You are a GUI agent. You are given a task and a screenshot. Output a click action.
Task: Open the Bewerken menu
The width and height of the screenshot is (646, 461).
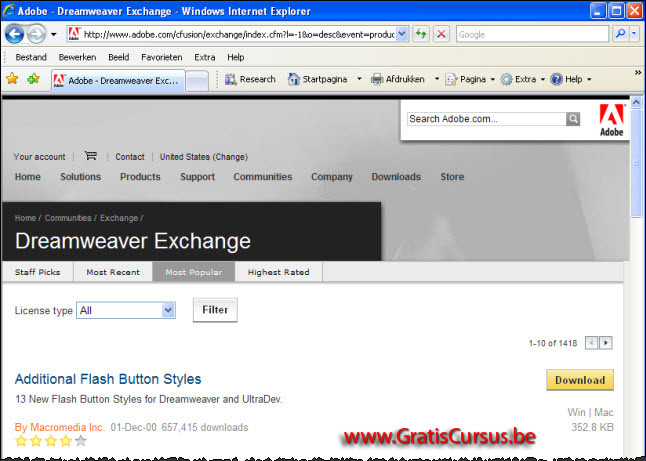coord(77,57)
